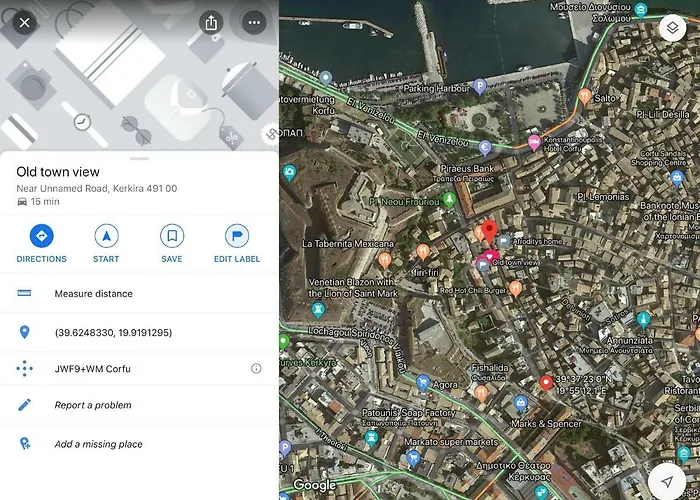Tap the my-location arrow button
Viewport: 700px width, 500px height.
click(667, 481)
